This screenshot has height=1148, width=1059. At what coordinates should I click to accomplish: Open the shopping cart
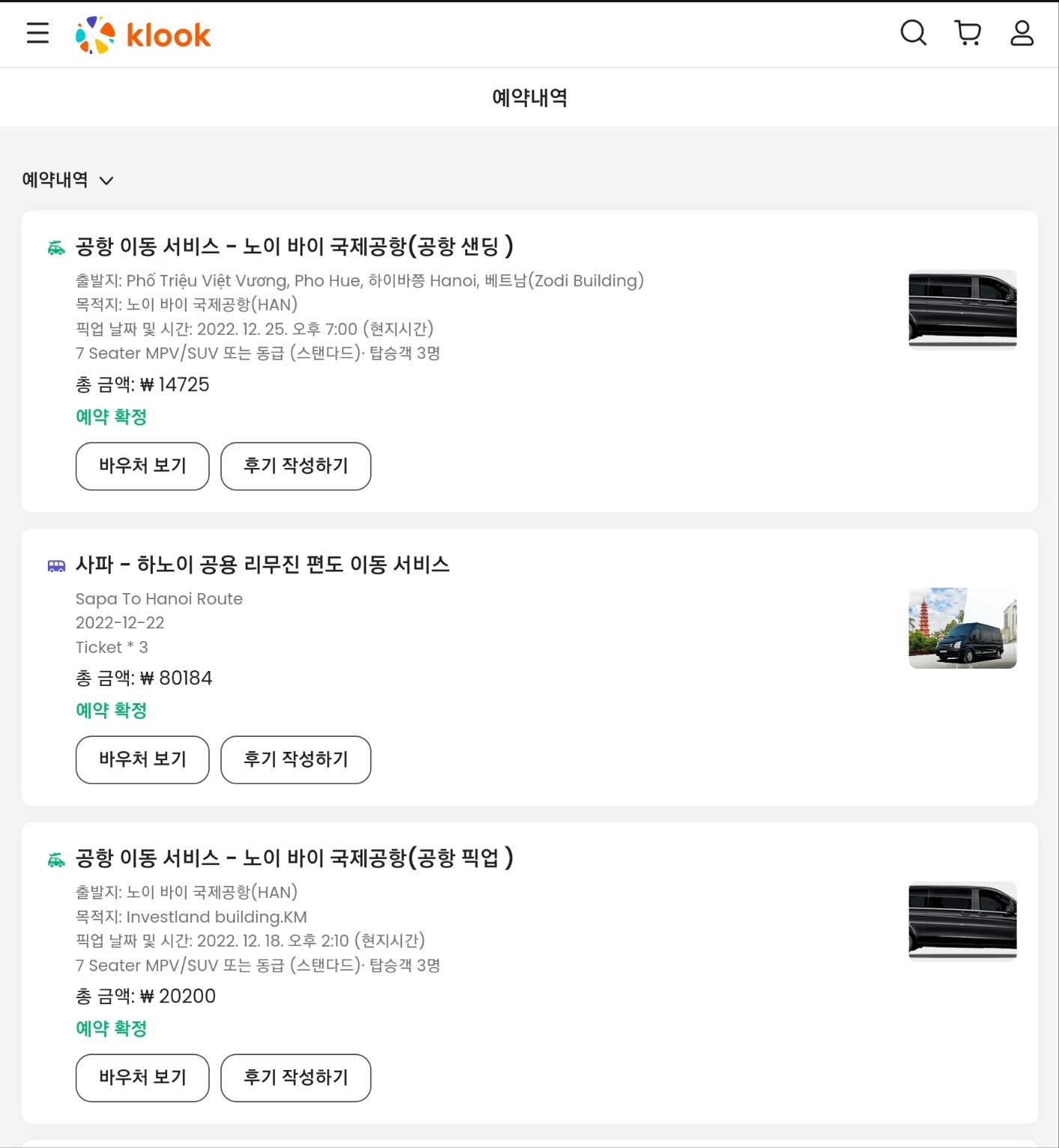(x=968, y=33)
